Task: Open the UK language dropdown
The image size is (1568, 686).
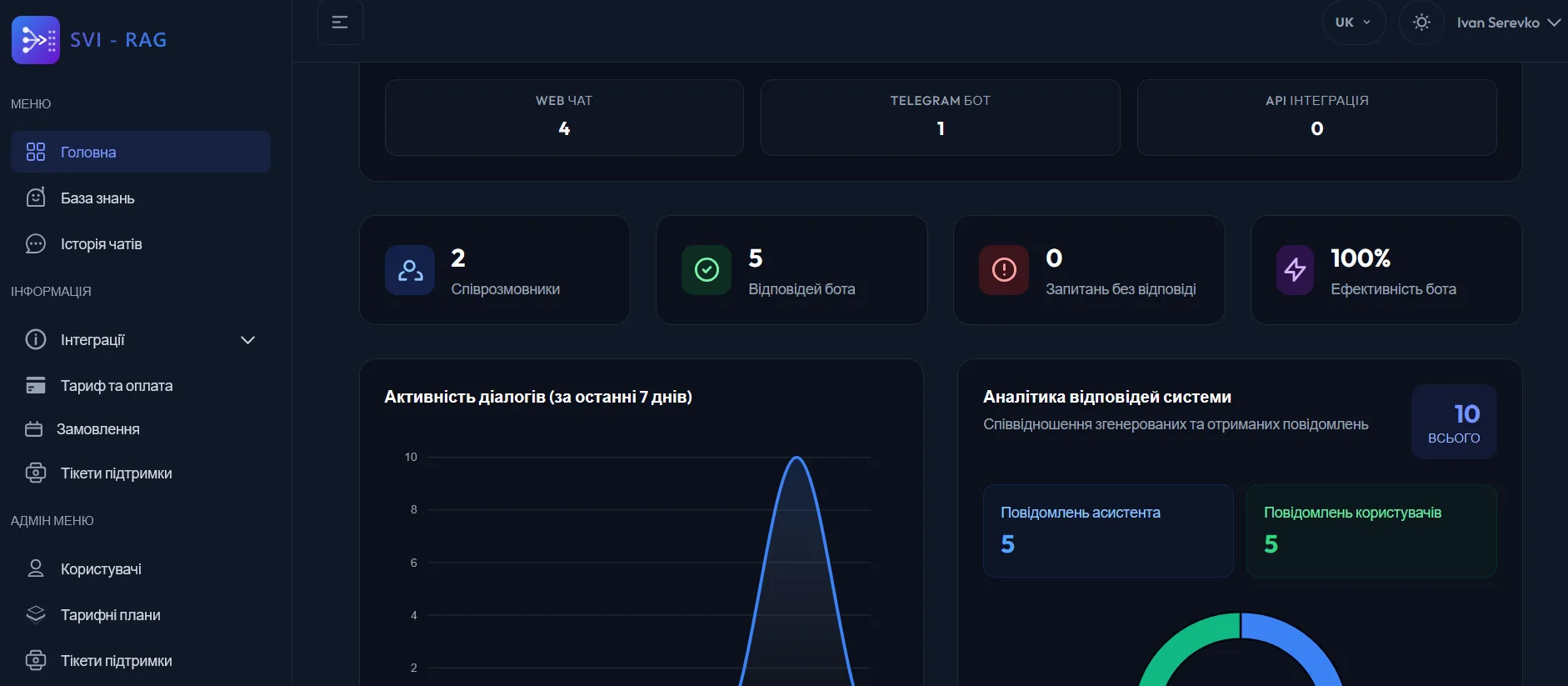Action: [1353, 23]
